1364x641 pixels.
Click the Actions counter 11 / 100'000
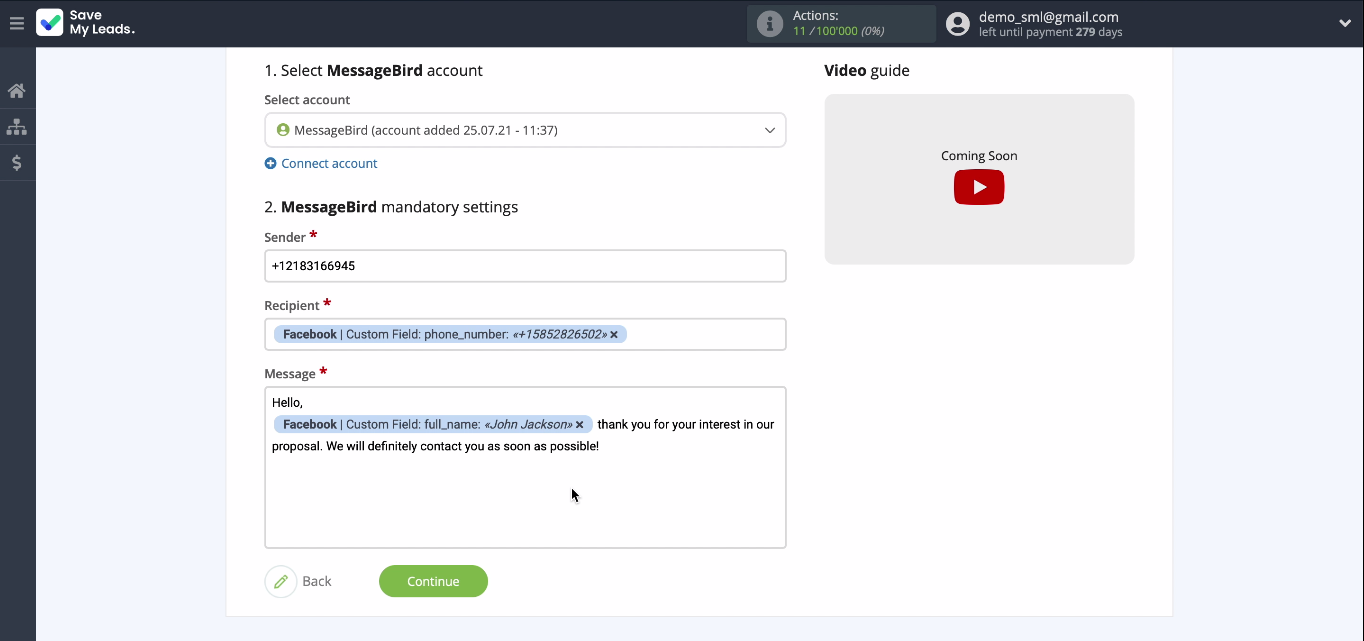(838, 31)
